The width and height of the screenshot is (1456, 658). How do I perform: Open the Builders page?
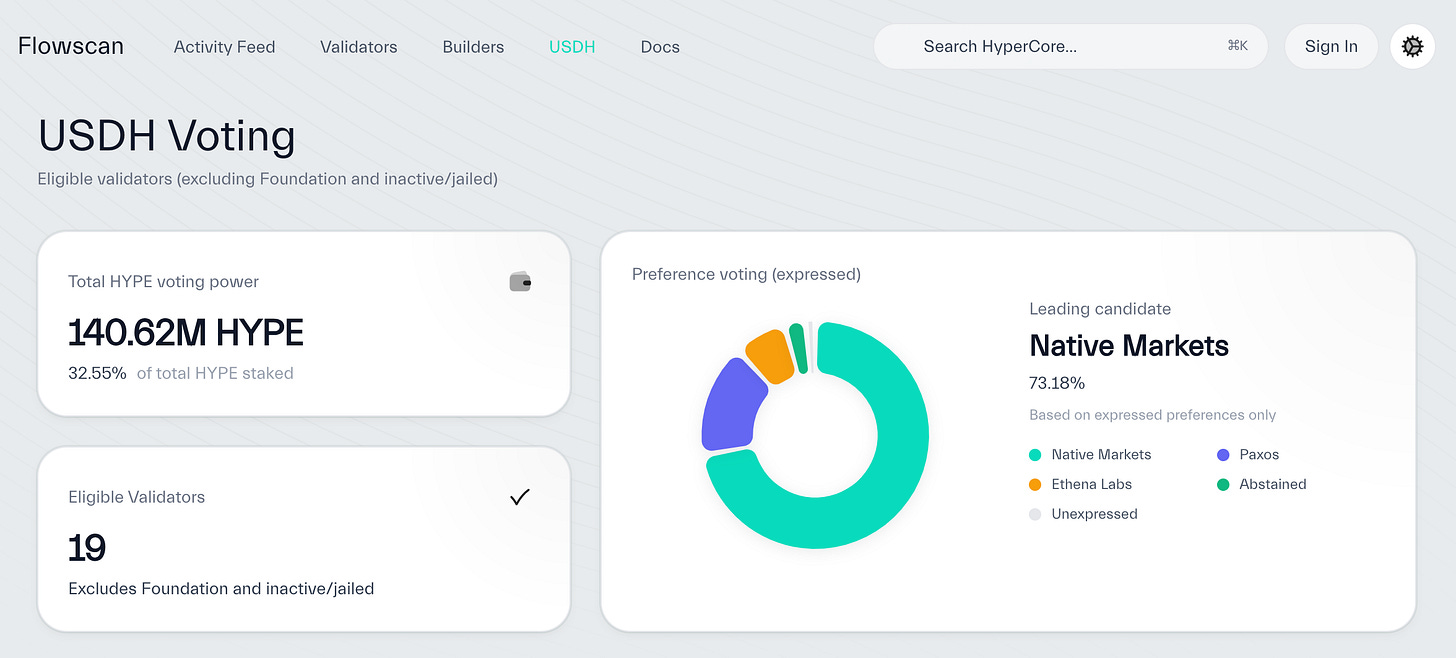pyautogui.click(x=473, y=47)
